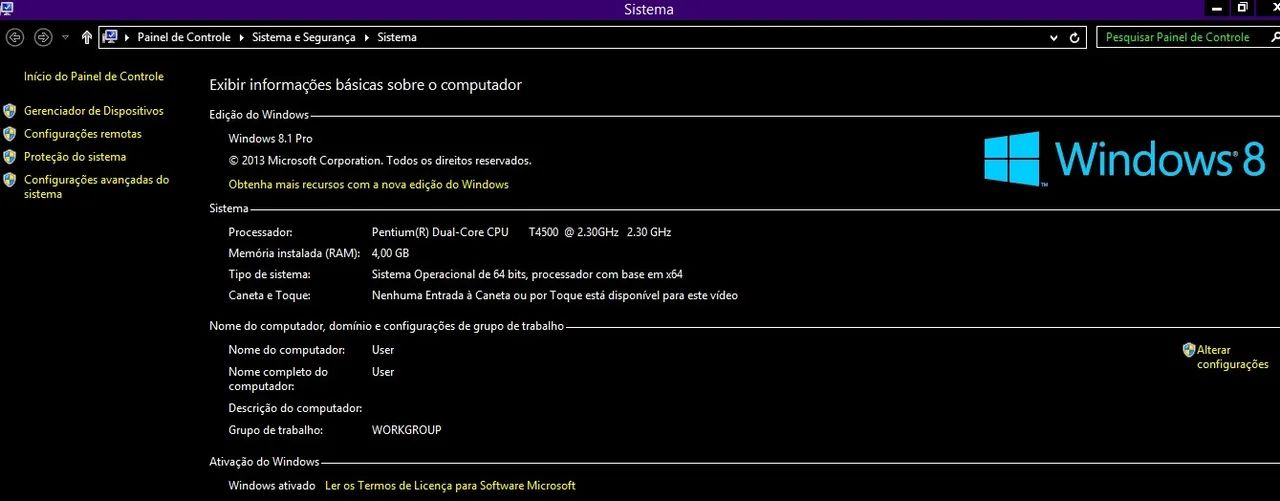Click the Pentium(R) Dual-Core CPU processor value
This screenshot has width=1280, height=501.
click(522, 232)
